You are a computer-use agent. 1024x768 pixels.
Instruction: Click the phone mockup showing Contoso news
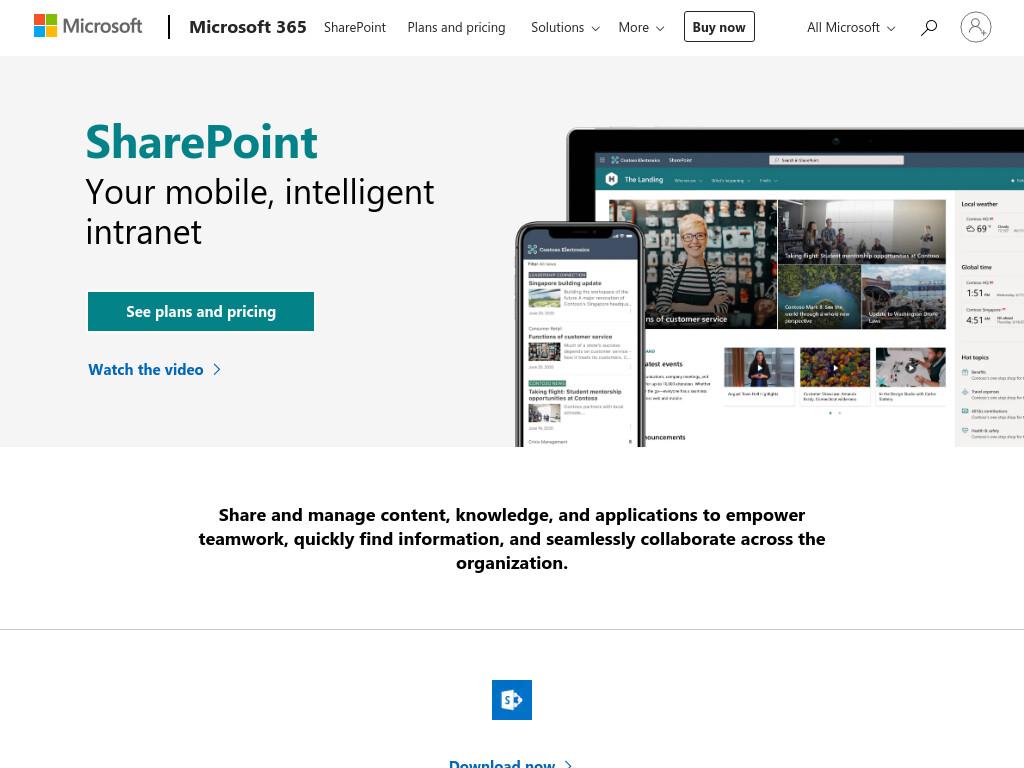[x=580, y=334]
